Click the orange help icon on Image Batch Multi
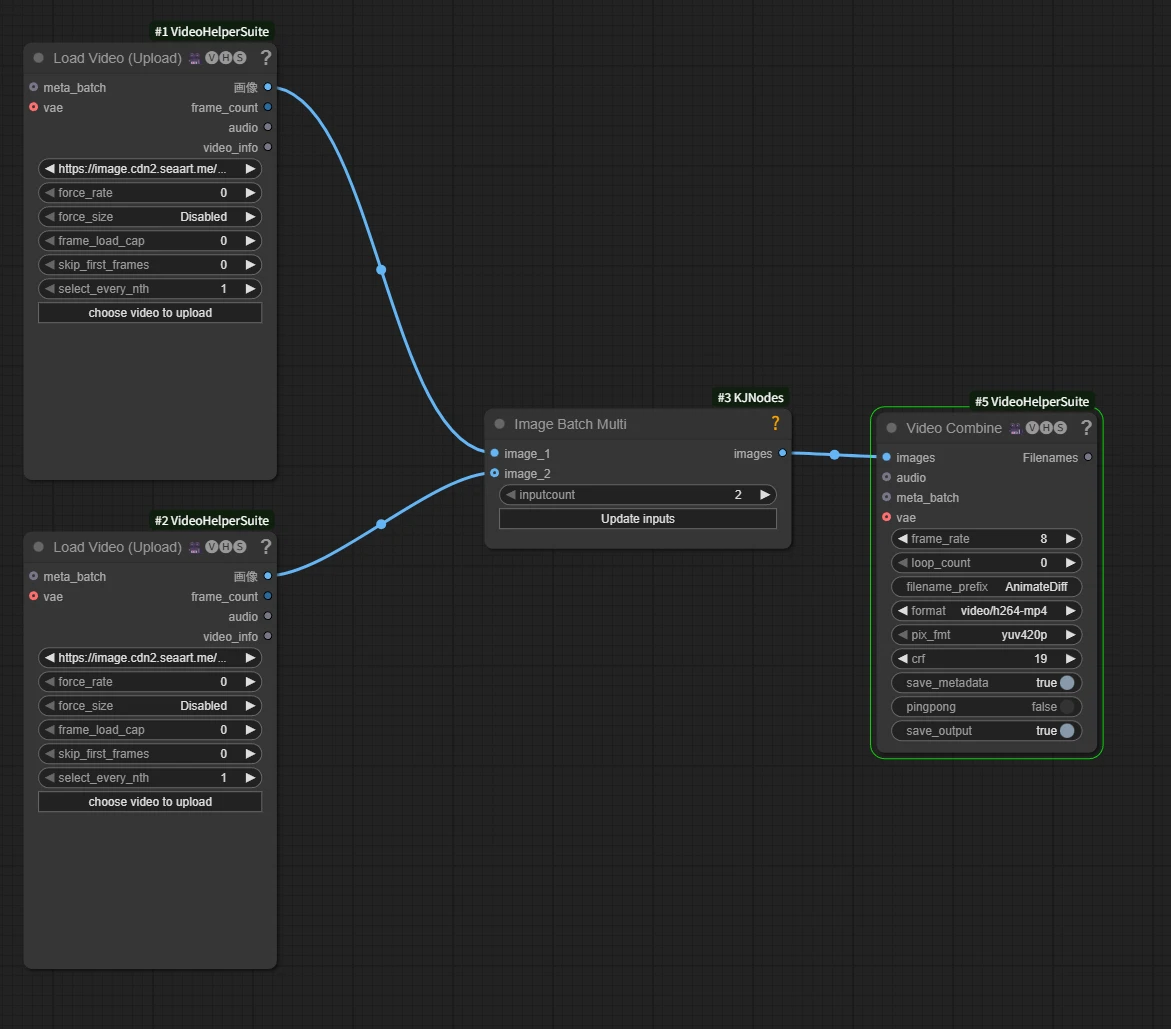Viewport: 1171px width, 1029px height. (774, 423)
